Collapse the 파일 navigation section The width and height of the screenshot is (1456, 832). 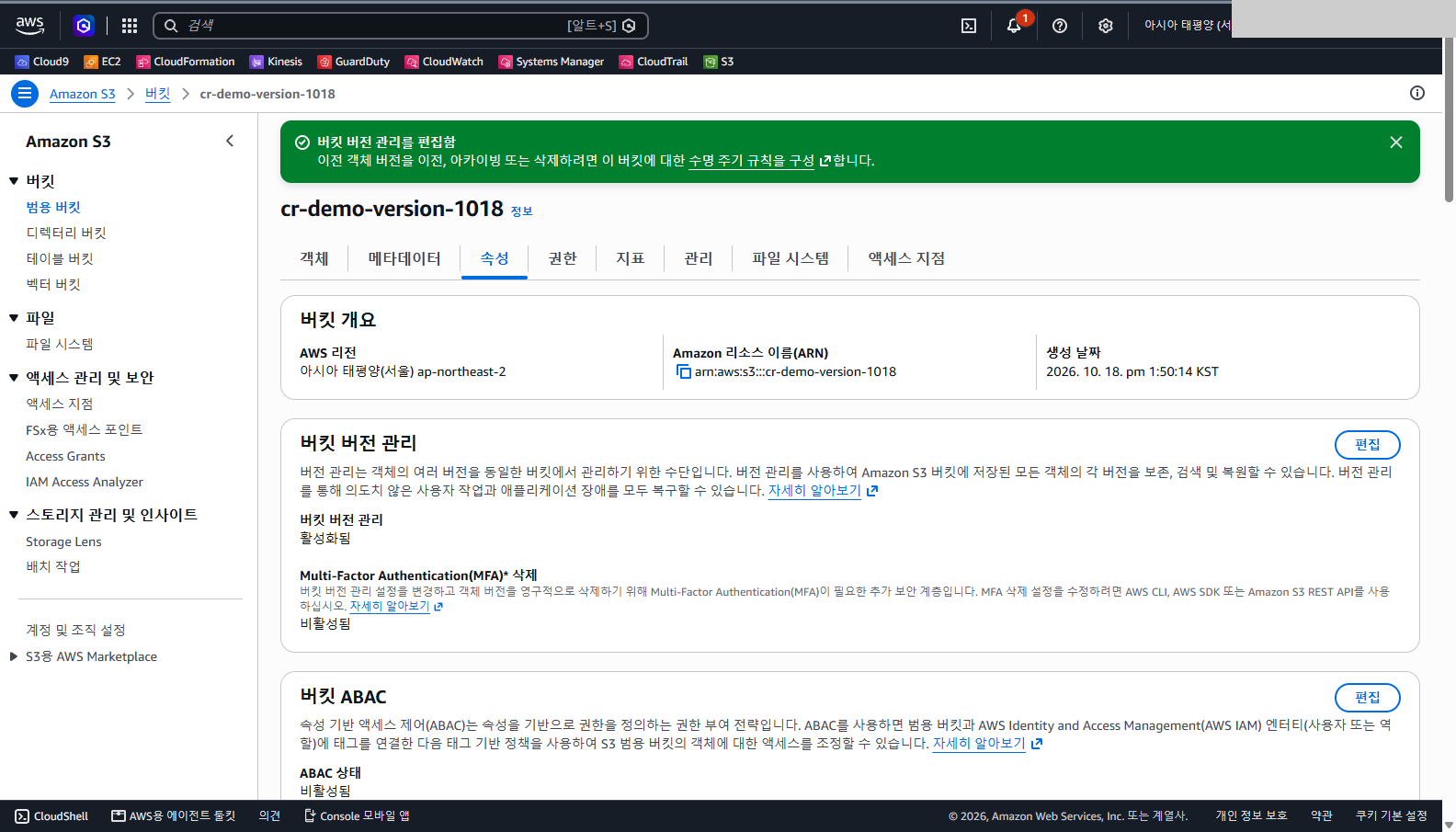[x=14, y=318]
